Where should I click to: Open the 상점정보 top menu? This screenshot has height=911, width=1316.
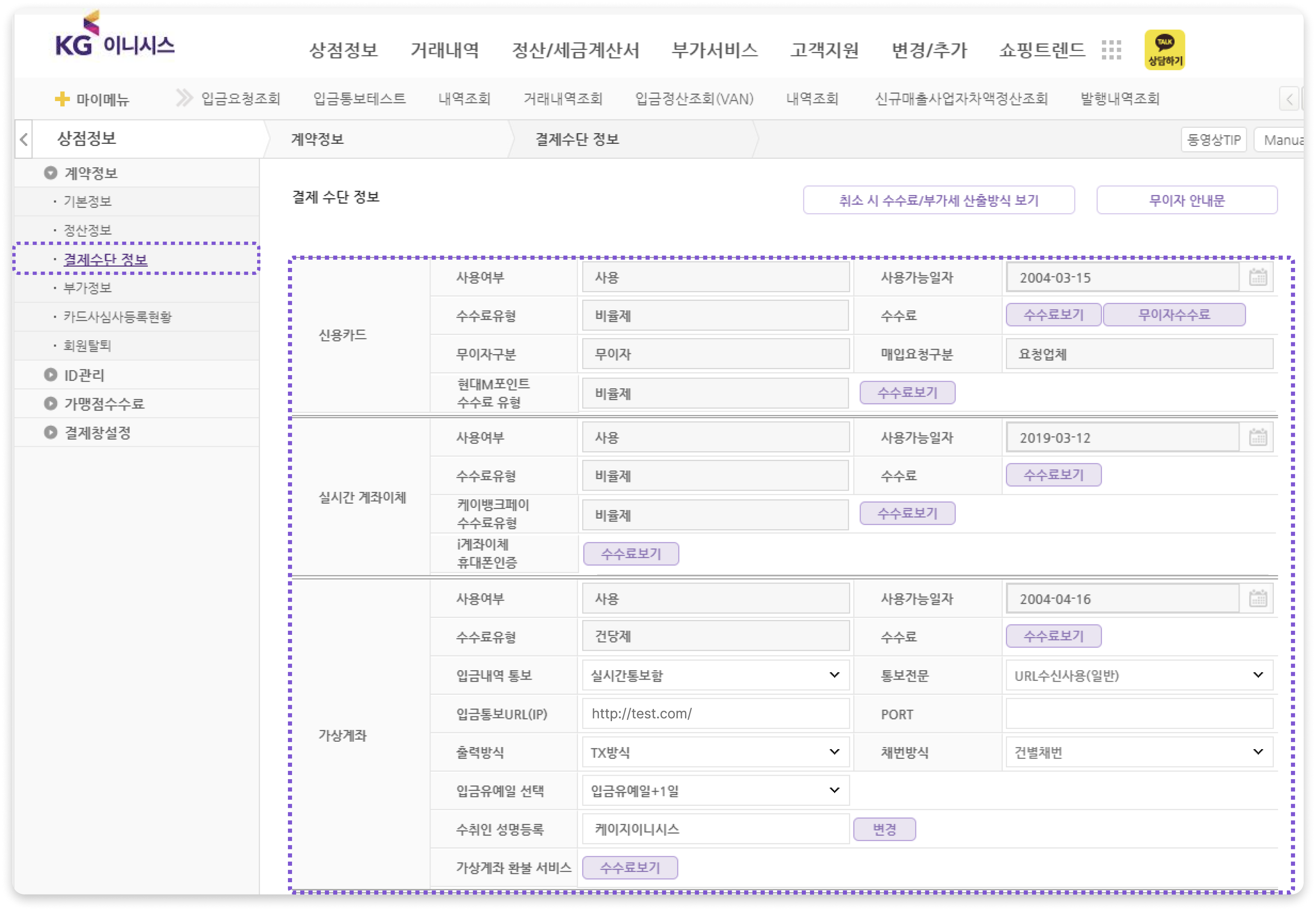[x=343, y=50]
